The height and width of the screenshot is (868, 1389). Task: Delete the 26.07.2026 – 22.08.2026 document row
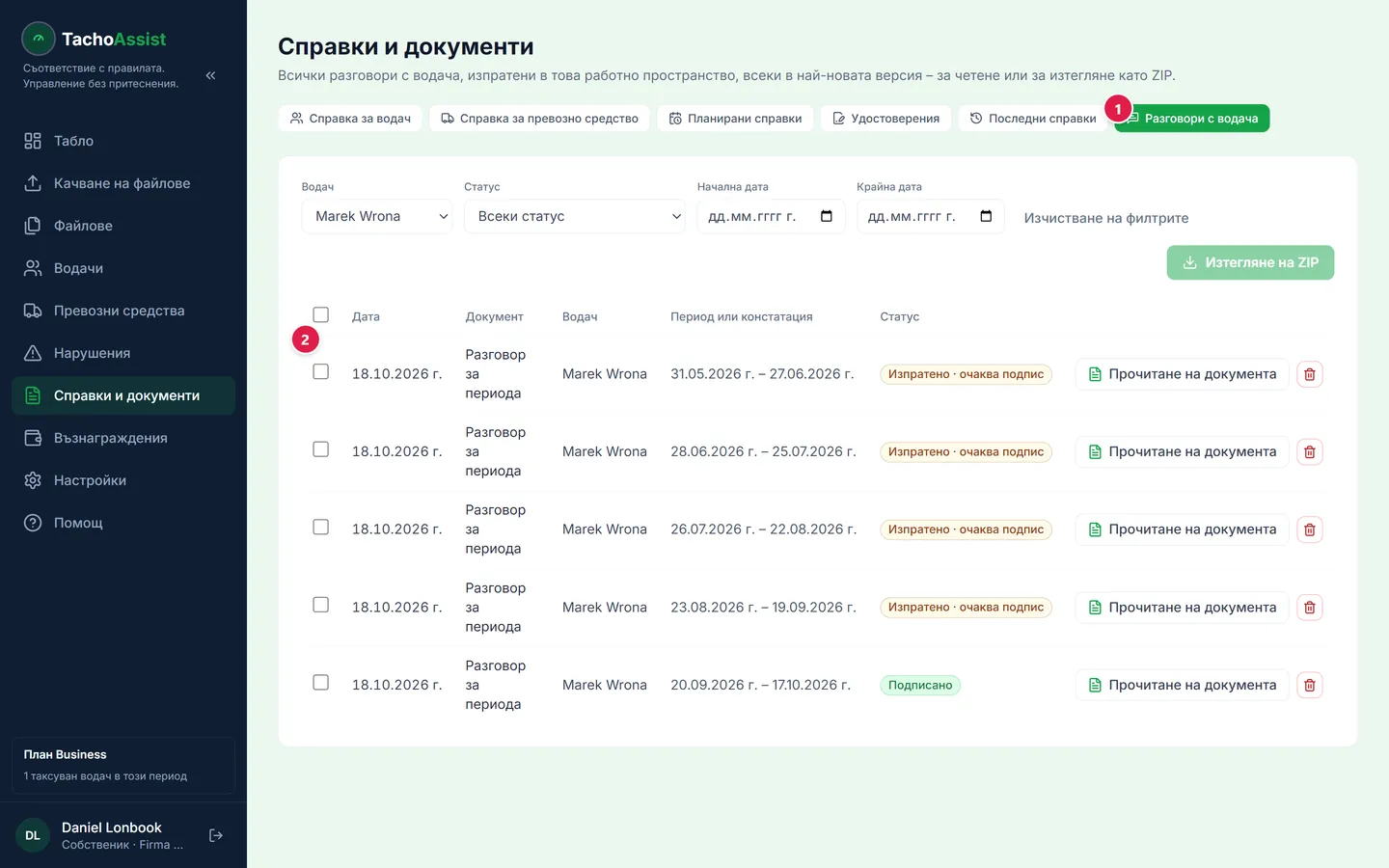click(1310, 529)
